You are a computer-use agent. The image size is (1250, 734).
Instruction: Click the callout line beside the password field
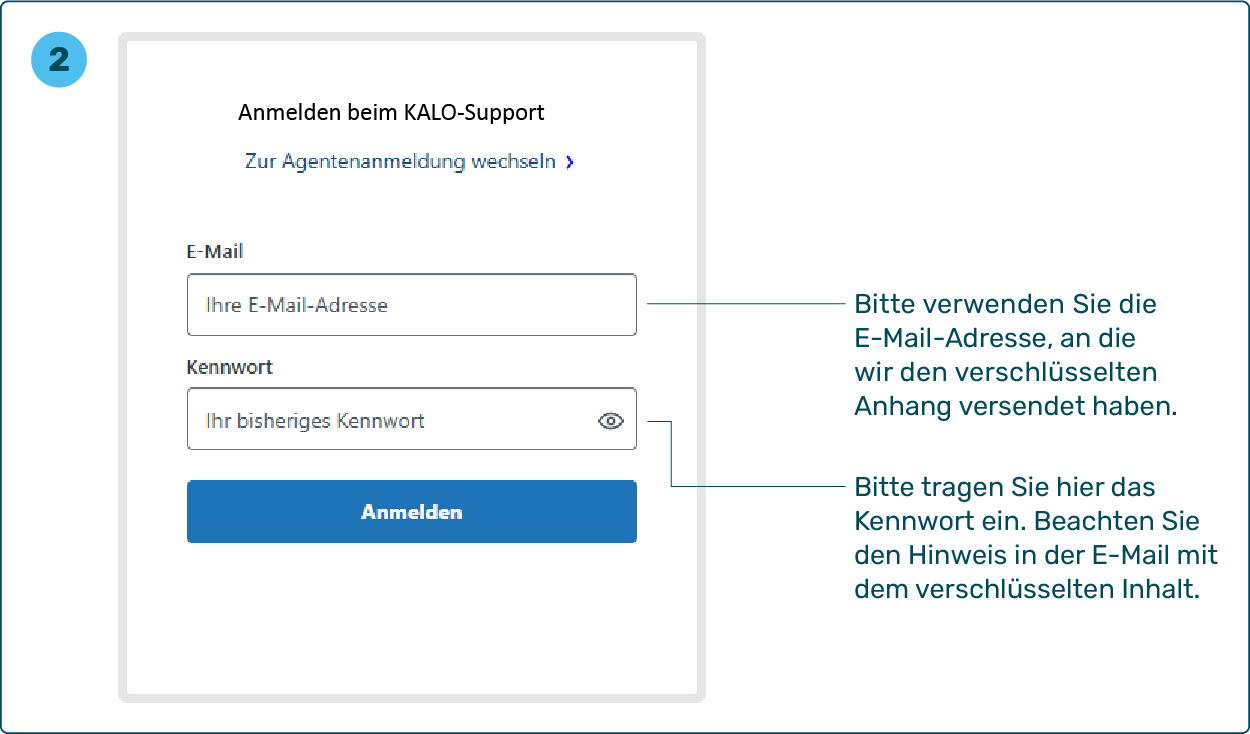760,486
